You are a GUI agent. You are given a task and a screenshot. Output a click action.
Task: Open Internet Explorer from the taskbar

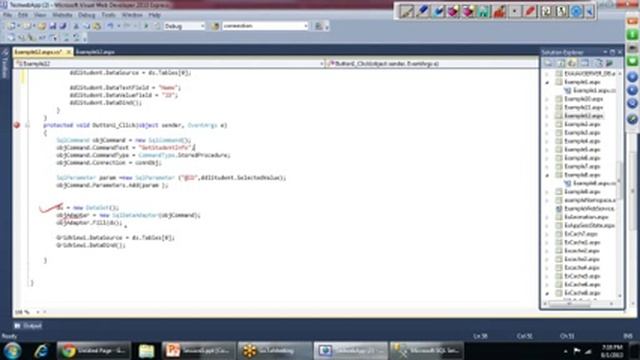coord(41,351)
